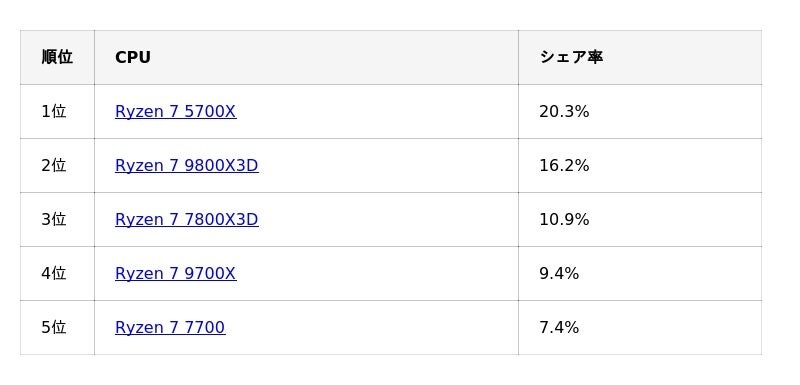Click empty space right of Ryzen 7 7700 link
This screenshot has width=800, height=385.
click(x=371, y=327)
